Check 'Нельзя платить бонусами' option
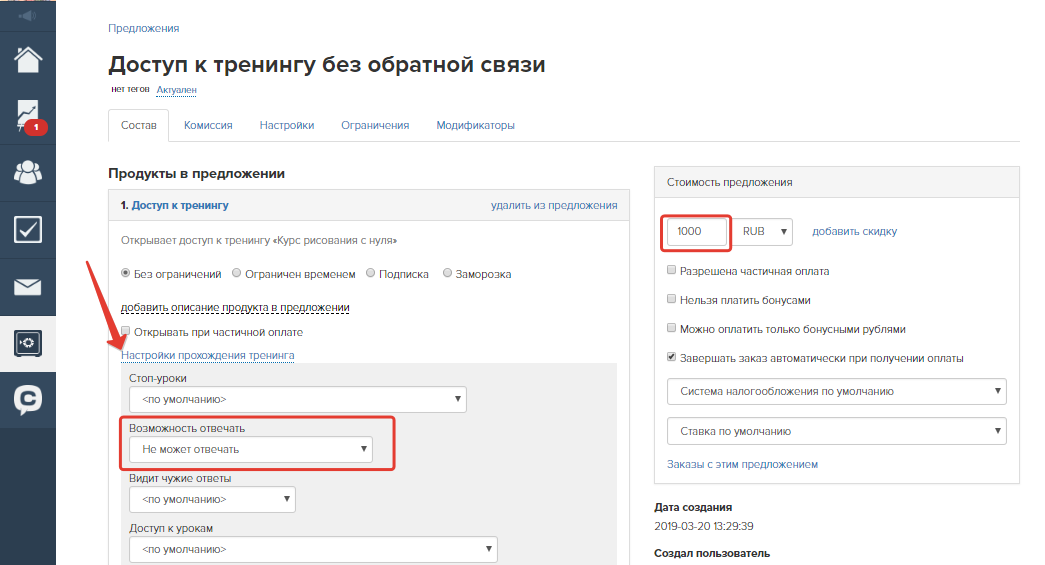Viewport: 1045px width, 565px height. click(671, 299)
